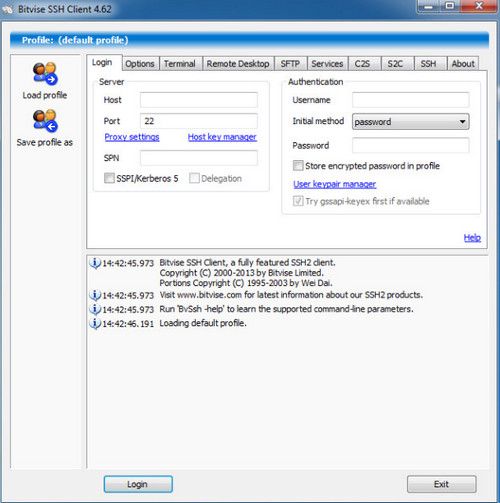This screenshot has width=500, height=503.
Task: Toggle the Delegation checkbox
Action: coord(194,178)
